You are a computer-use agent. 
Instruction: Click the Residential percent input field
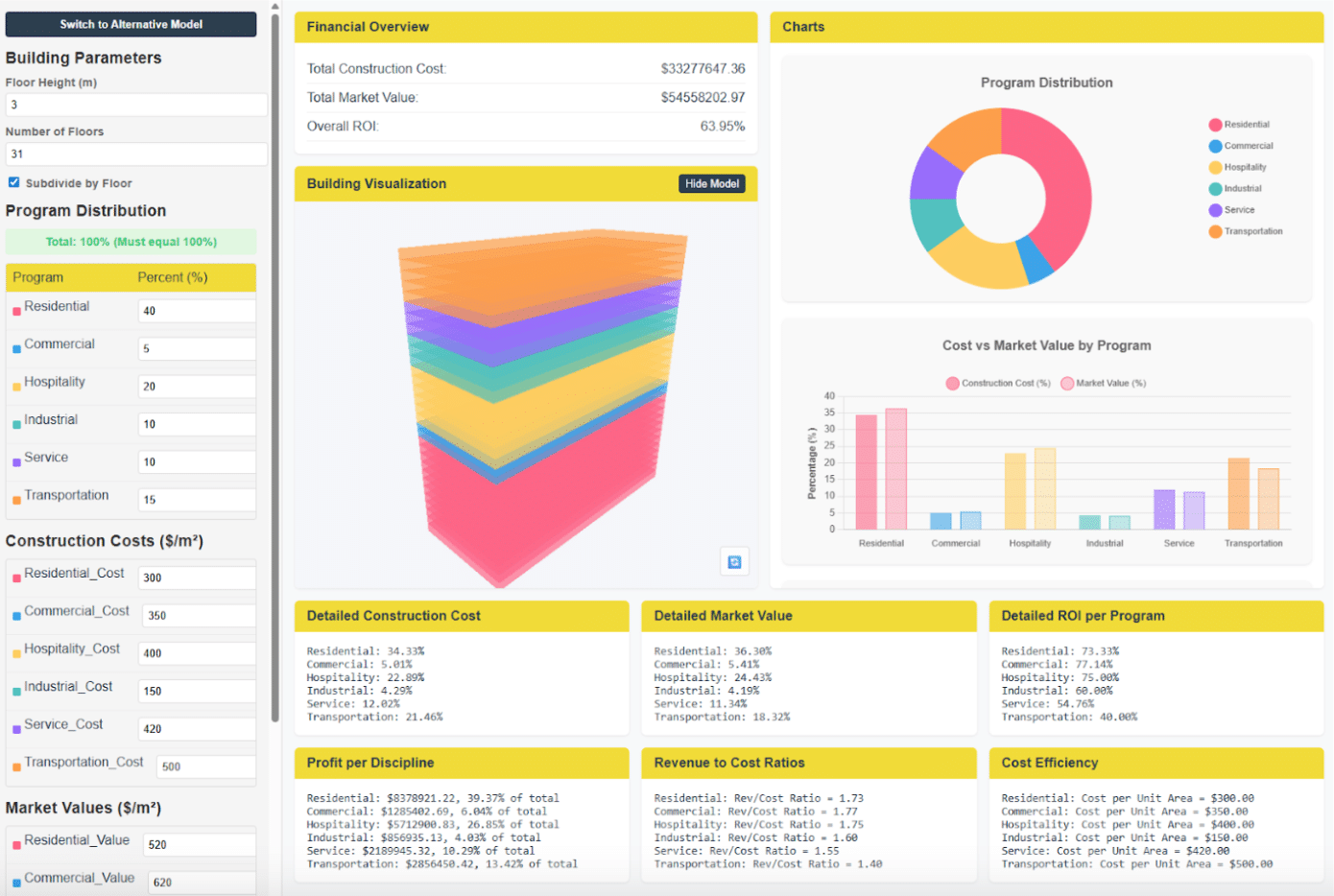pyautogui.click(x=197, y=311)
